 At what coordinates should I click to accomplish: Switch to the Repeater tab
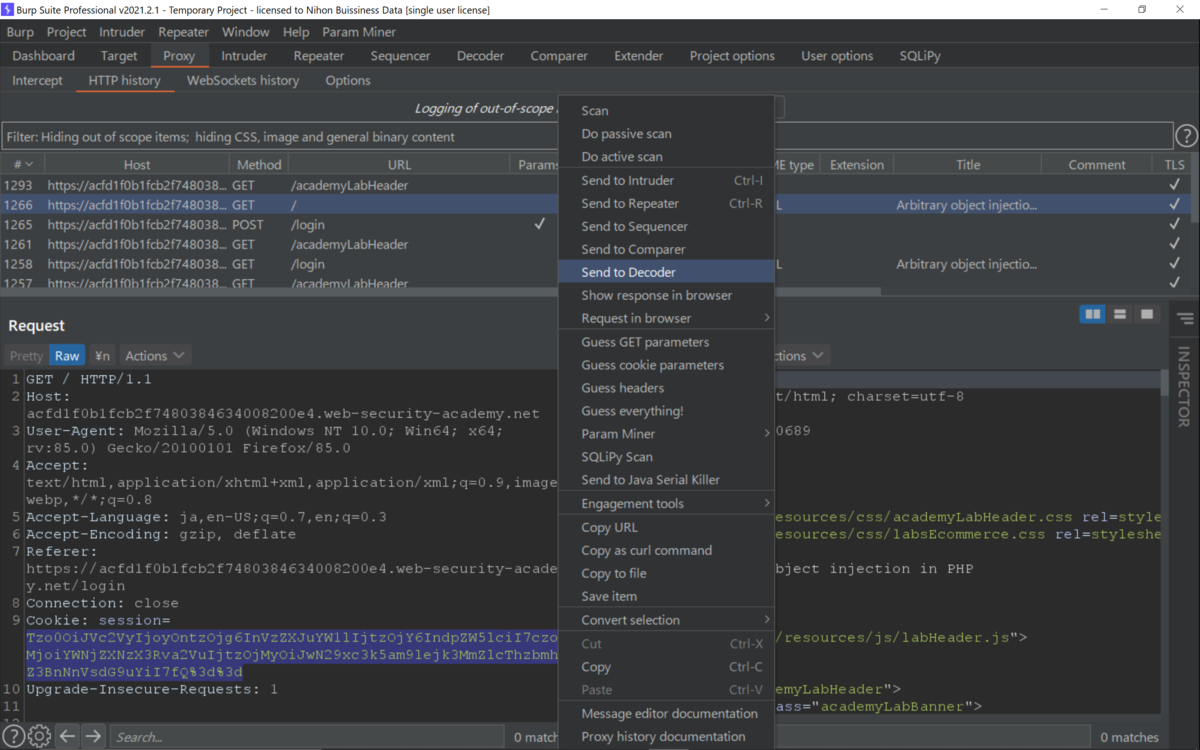click(x=318, y=56)
